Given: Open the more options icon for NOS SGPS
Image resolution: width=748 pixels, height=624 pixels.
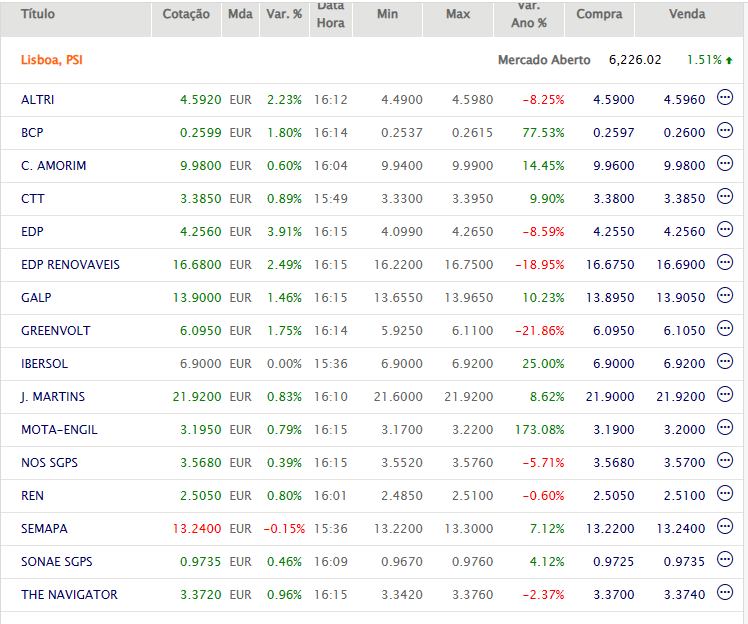Looking at the screenshot, I should (x=725, y=460).
